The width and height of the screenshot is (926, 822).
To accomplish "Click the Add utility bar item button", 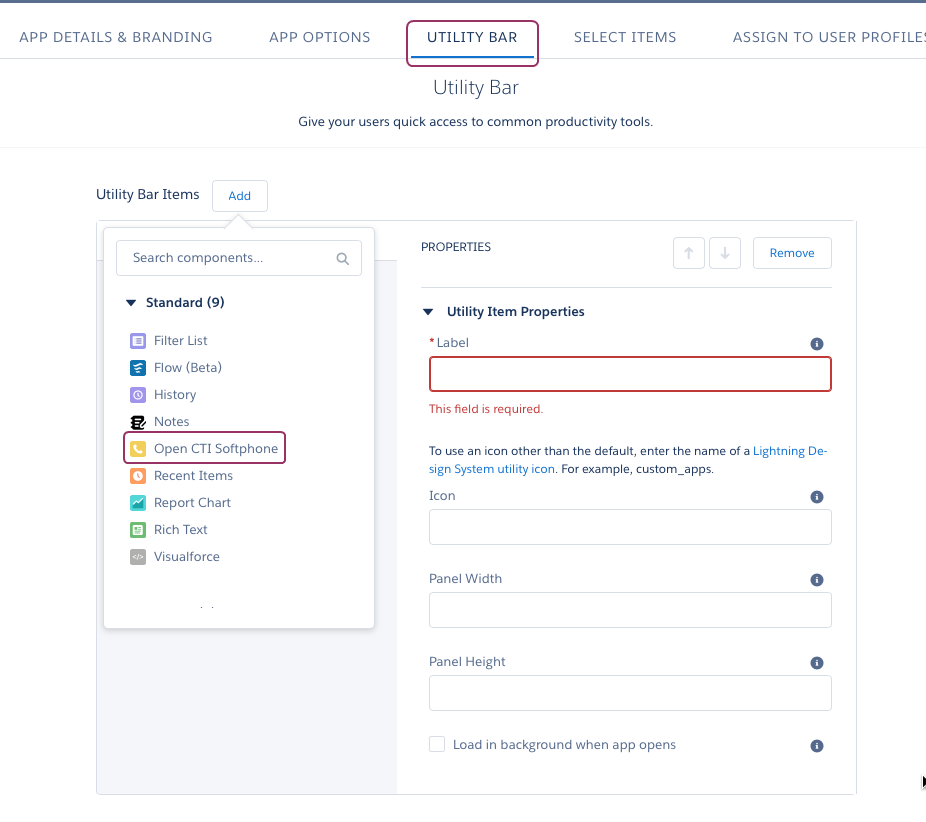I will tap(240, 196).
